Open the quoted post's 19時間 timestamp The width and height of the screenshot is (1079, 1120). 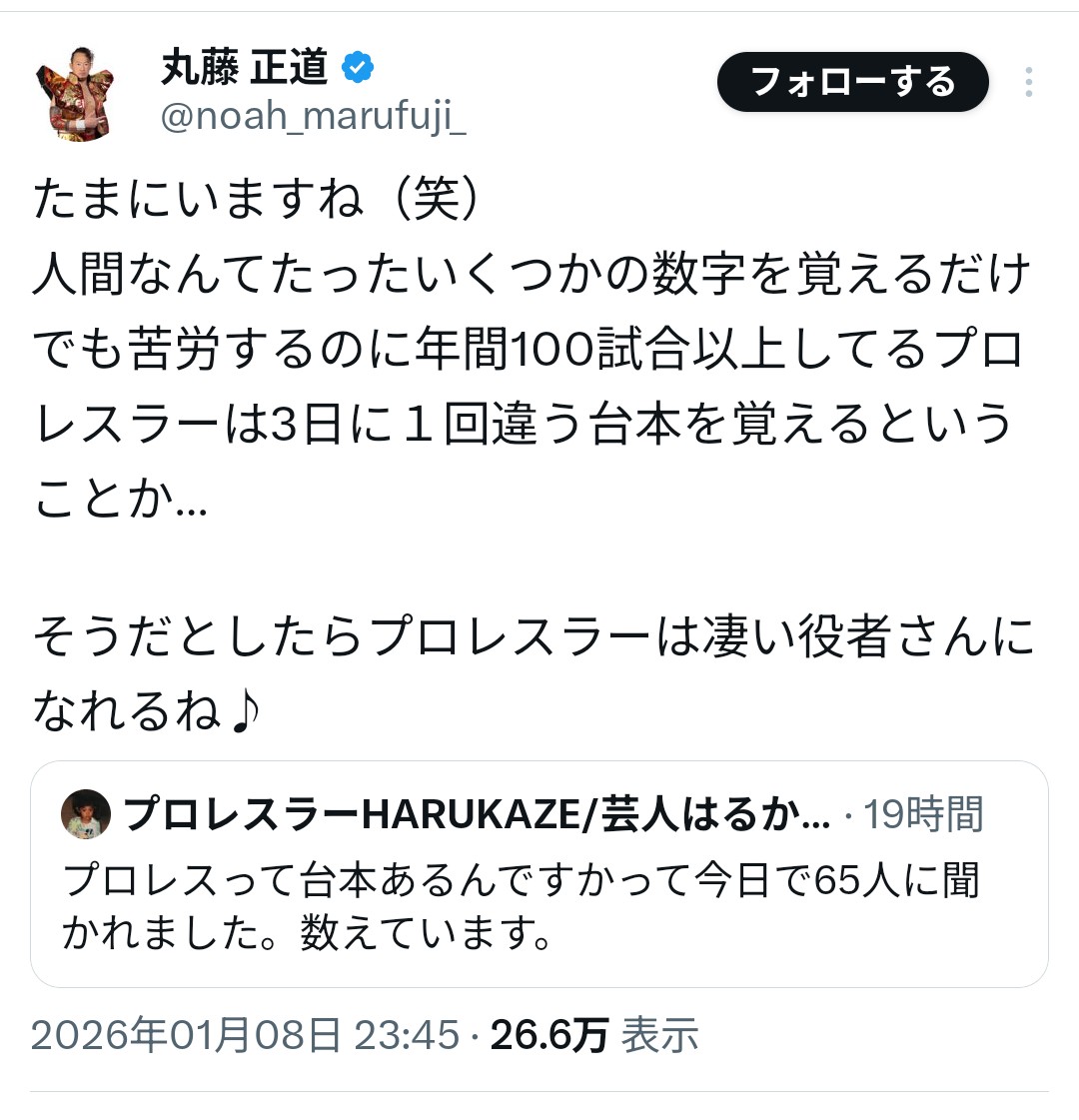coord(923,814)
